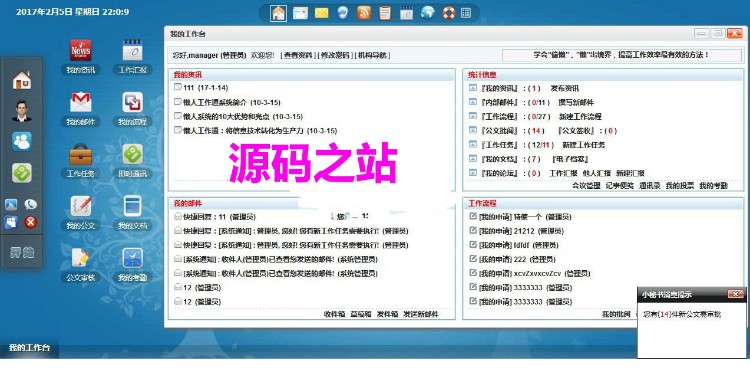Close the 小秘书消息提示 popup
The image size is (750, 374).
[x=735, y=294]
